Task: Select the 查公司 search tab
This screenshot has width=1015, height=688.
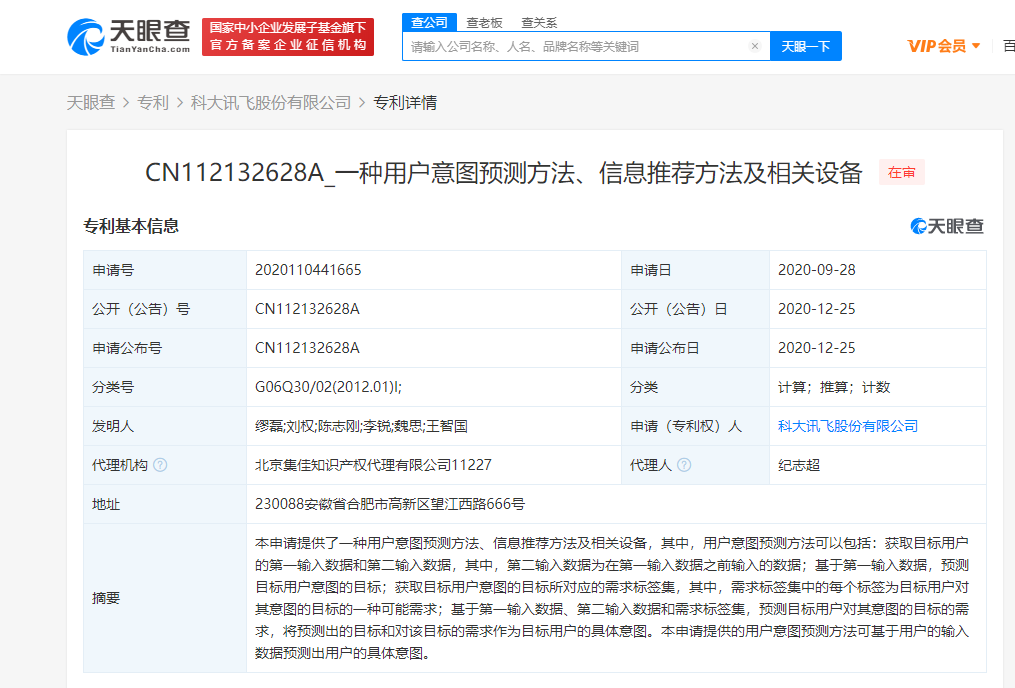Action: 430,22
